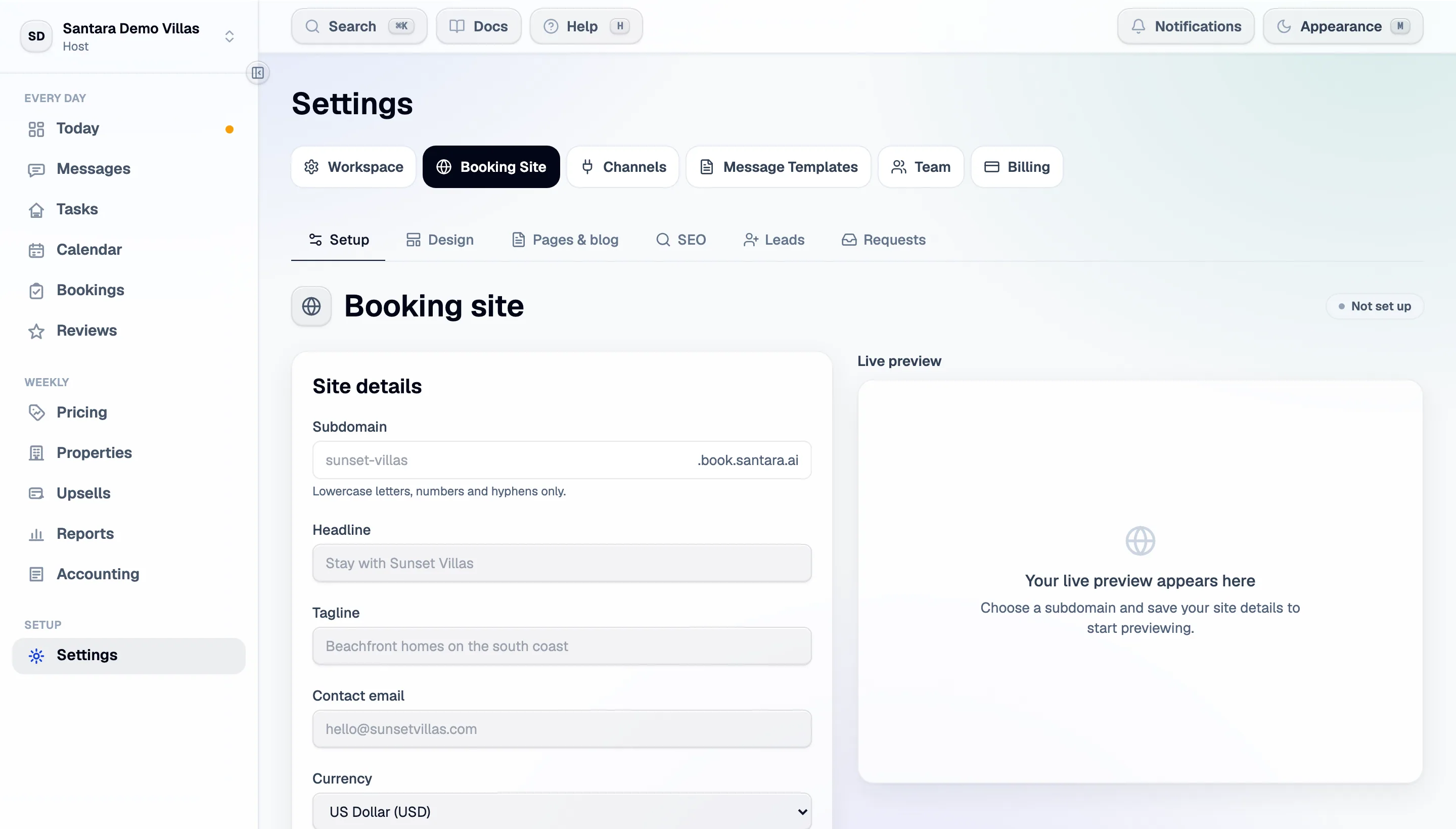Image resolution: width=1456 pixels, height=829 pixels.
Task: Open Properties in the sidebar
Action: click(129, 452)
